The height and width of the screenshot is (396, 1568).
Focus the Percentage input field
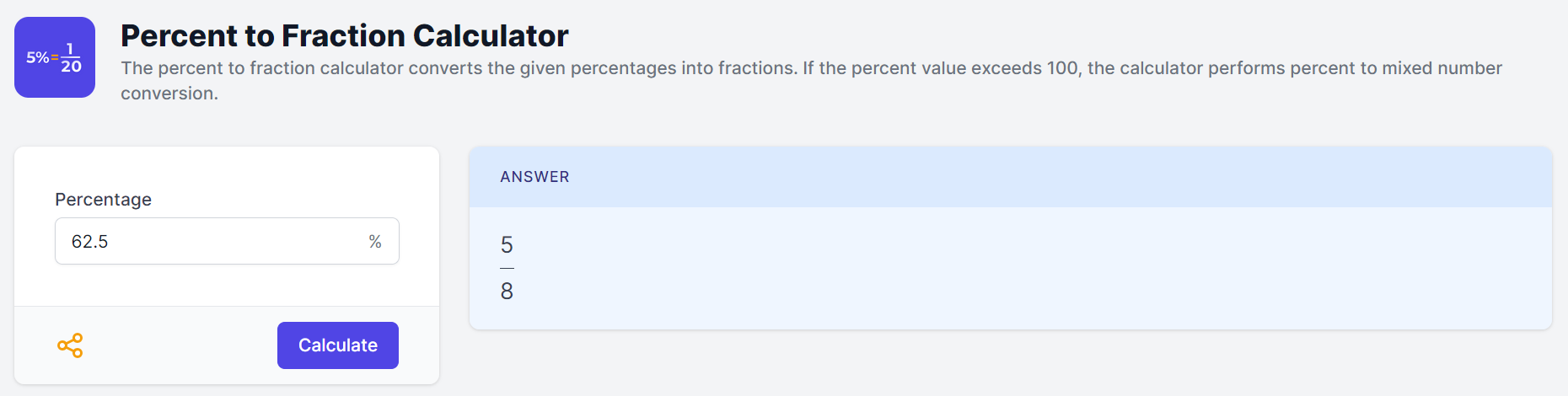pyautogui.click(x=227, y=241)
